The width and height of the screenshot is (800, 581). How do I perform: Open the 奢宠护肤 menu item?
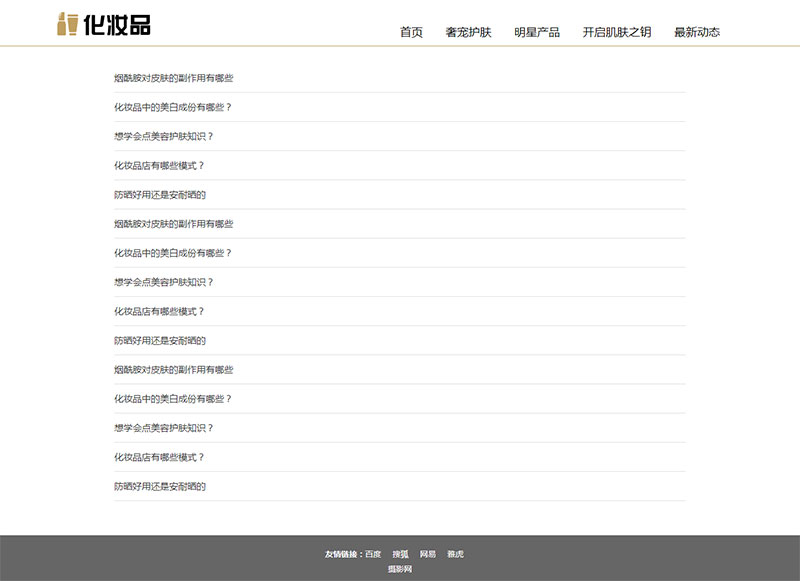(x=468, y=32)
